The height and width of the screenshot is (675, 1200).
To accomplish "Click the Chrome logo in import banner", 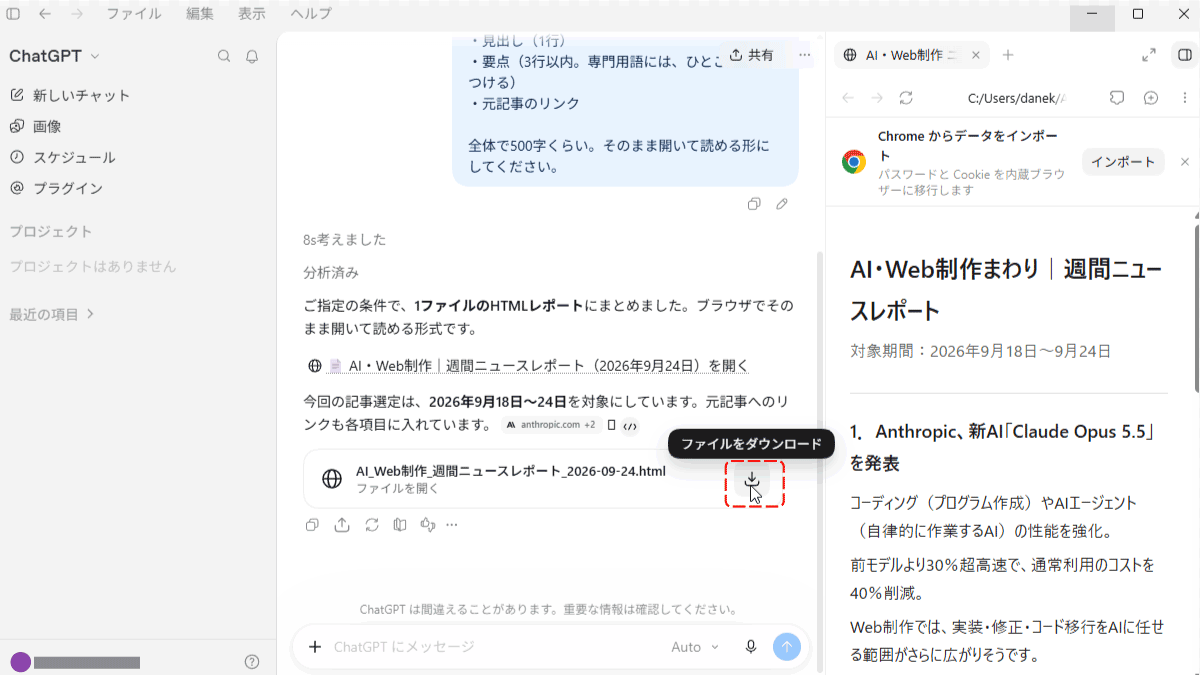I will pos(854,162).
